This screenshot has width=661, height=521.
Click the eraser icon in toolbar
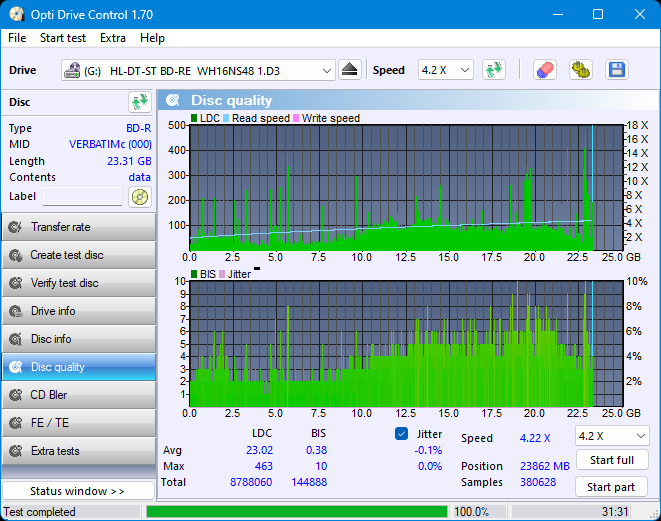click(x=545, y=70)
